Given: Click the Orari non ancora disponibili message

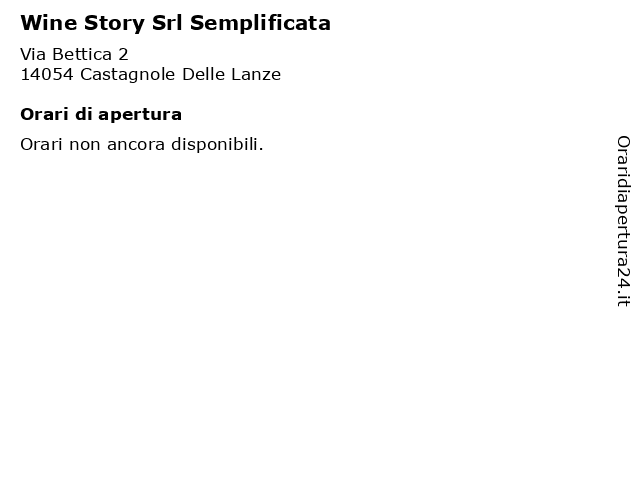Looking at the screenshot, I should pos(142,144).
